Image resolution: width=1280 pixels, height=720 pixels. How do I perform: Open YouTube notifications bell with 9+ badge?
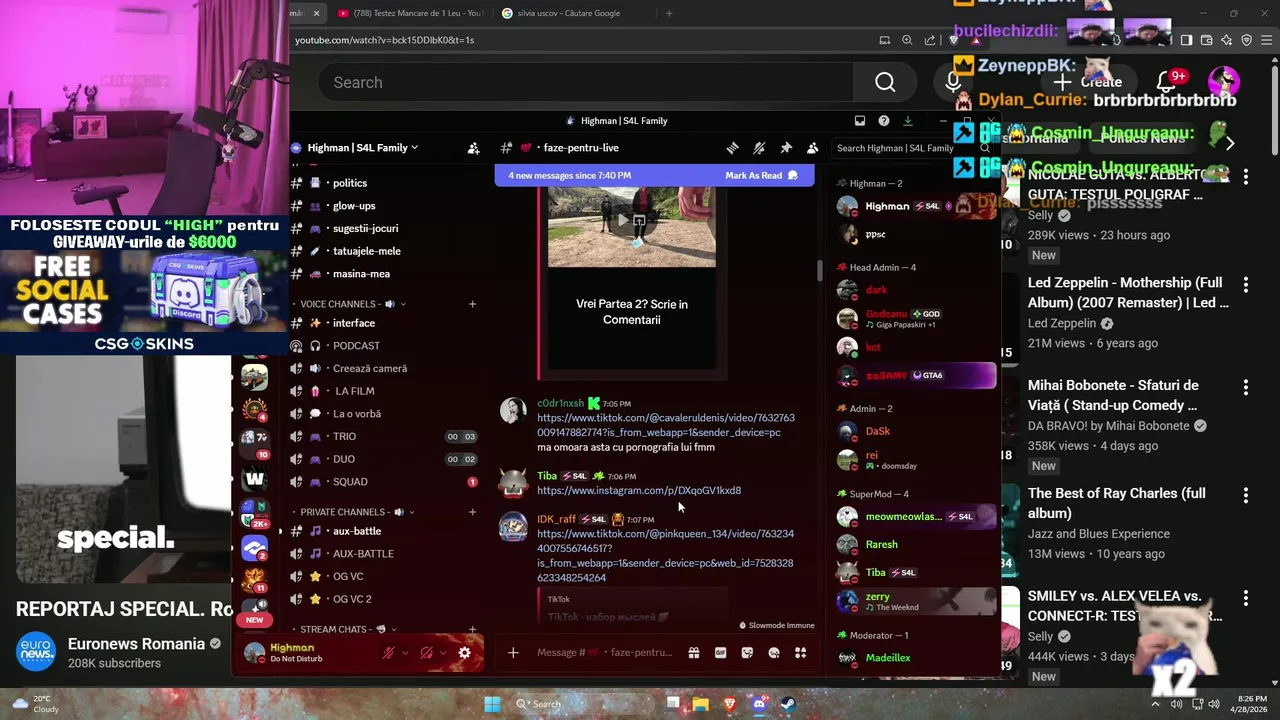pyautogui.click(x=1166, y=82)
